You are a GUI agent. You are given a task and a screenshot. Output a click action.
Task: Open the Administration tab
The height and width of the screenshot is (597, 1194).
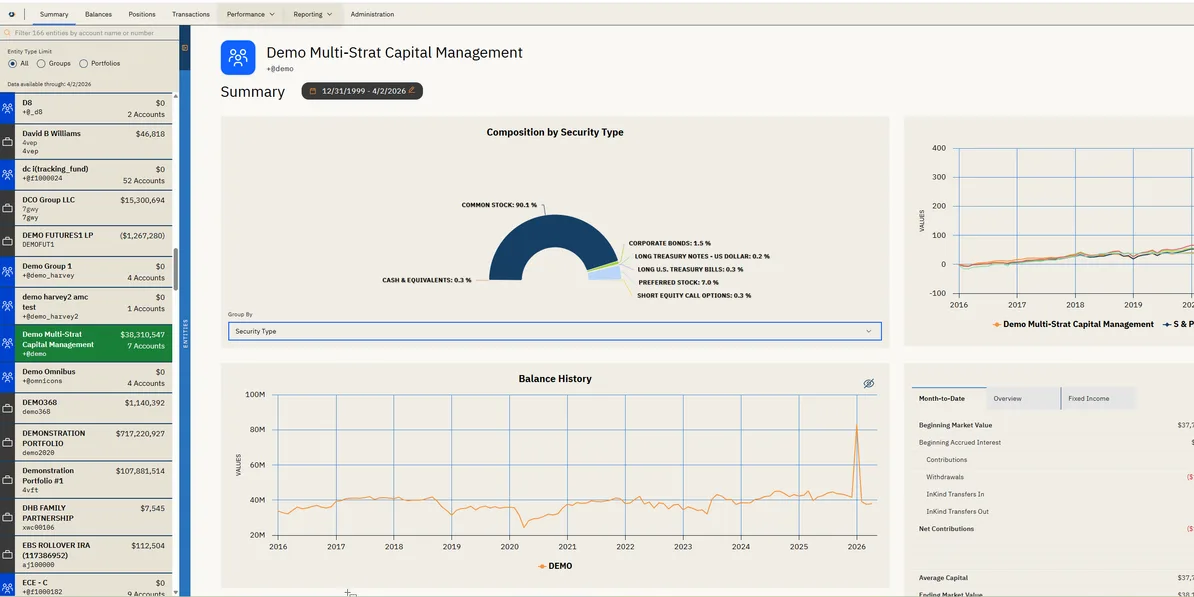(372, 14)
